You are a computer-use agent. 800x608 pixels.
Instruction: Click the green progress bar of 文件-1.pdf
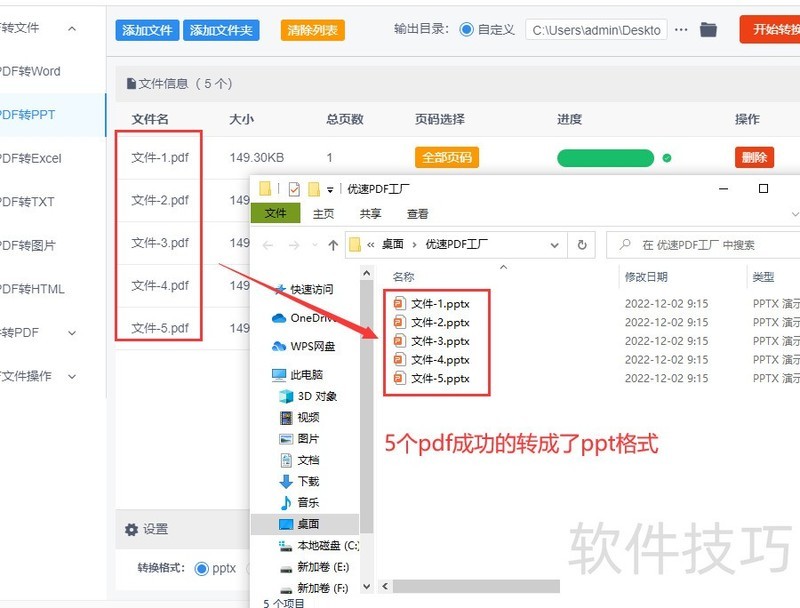(604, 159)
